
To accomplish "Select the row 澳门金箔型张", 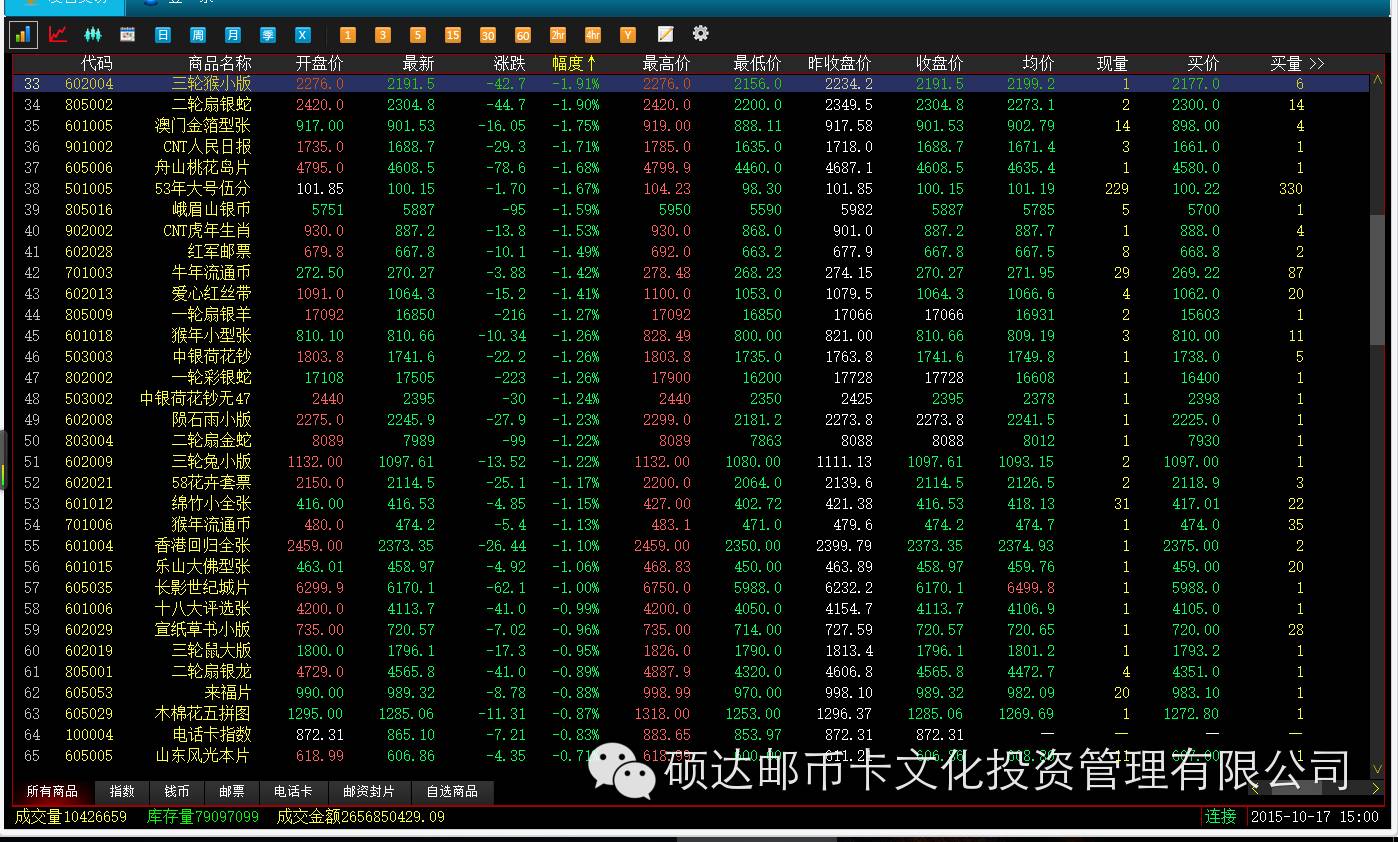I will point(690,126).
